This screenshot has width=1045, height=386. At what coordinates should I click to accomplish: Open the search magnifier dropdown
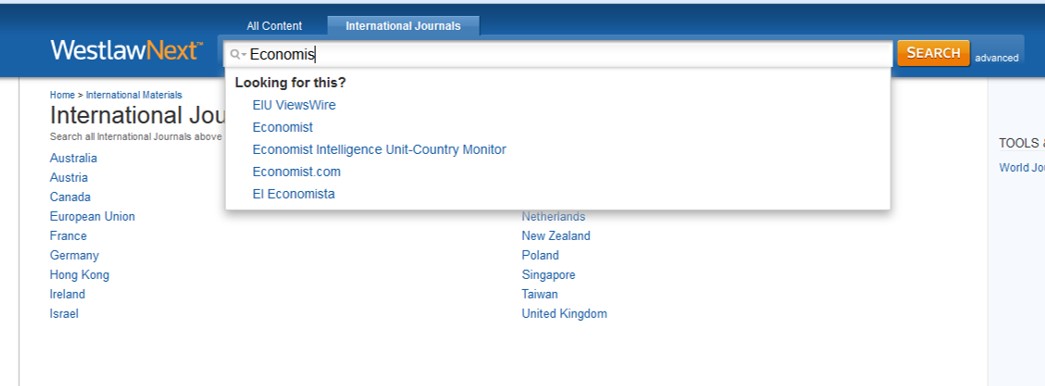click(x=239, y=55)
